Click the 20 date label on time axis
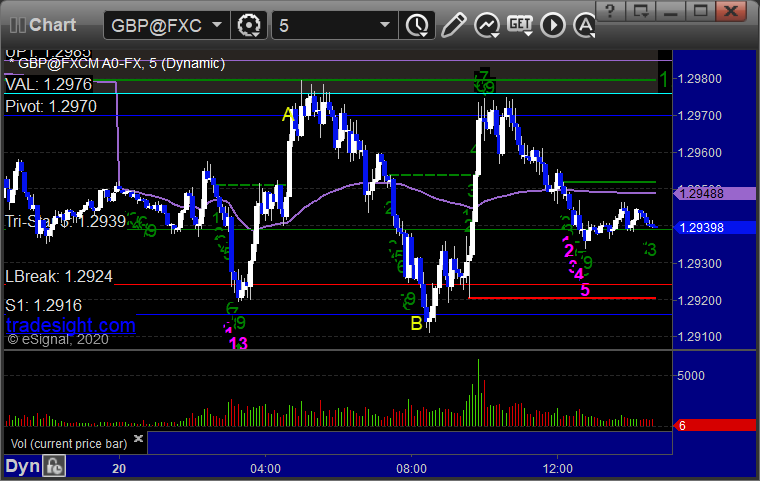 (119, 469)
